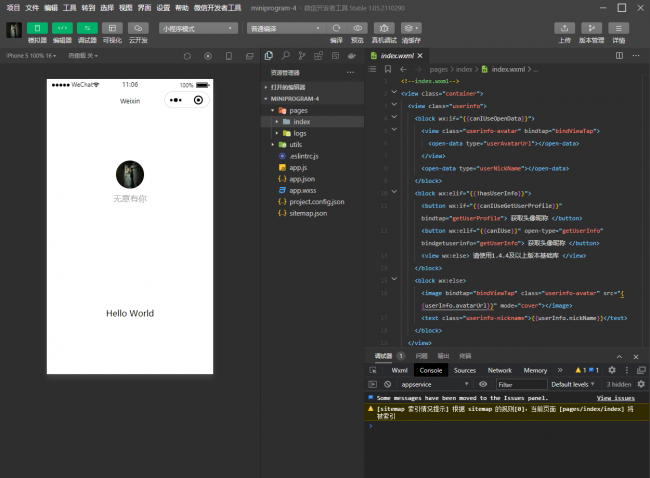Open the settings (设置) menu
650x478 pixels.
163,8
